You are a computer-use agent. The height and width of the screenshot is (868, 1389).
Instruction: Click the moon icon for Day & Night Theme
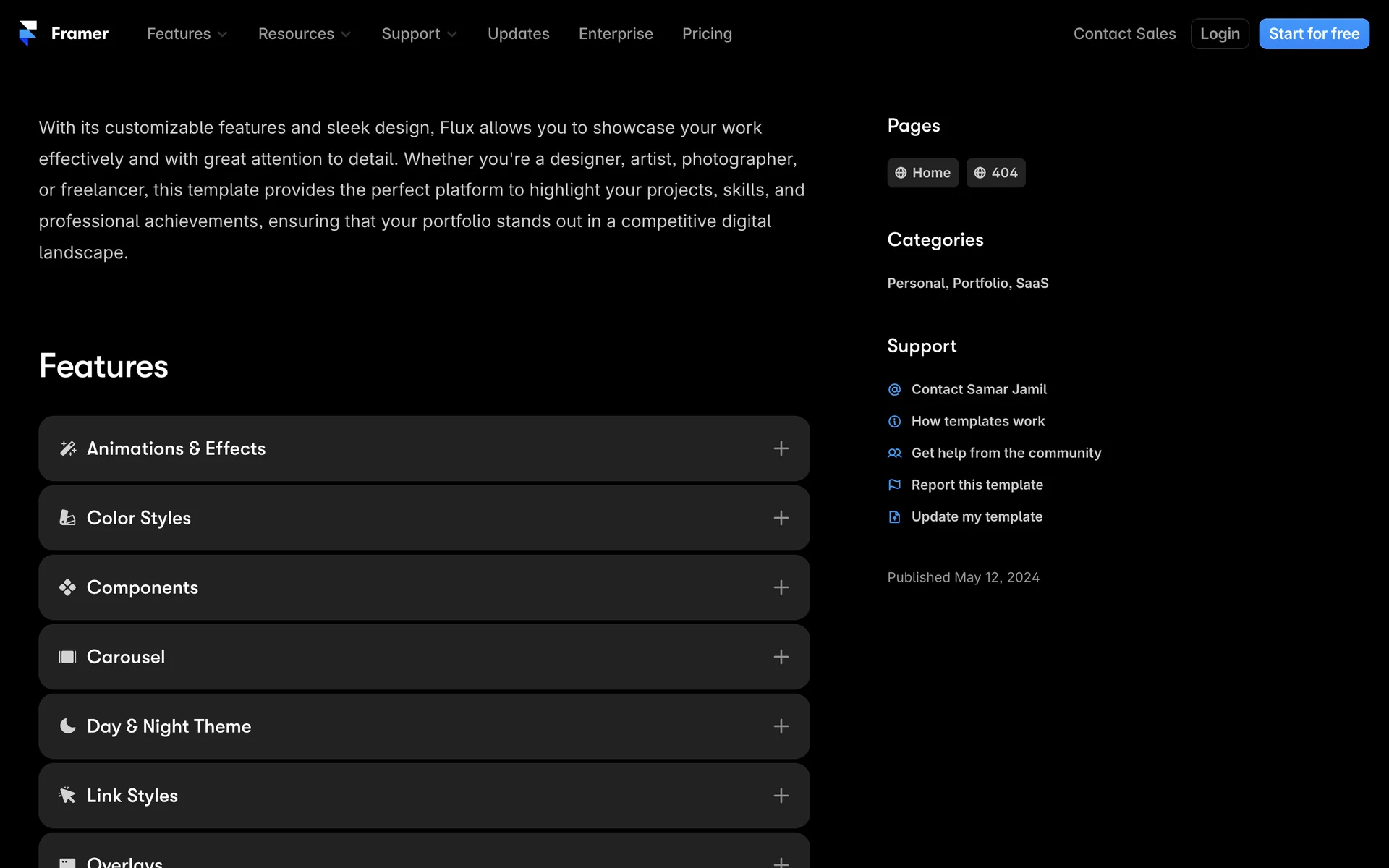click(x=67, y=726)
